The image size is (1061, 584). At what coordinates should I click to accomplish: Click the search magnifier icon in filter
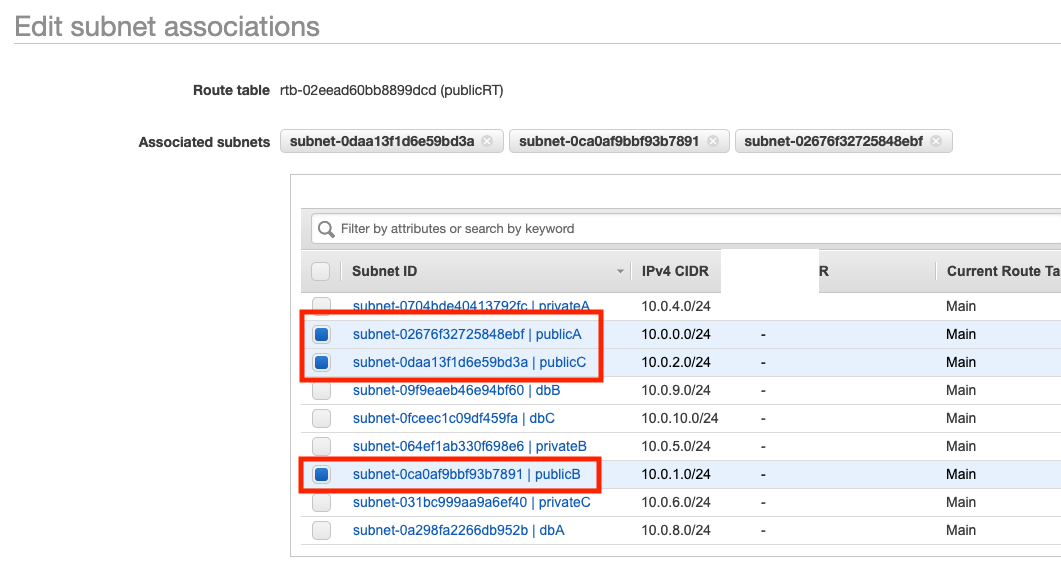[326, 229]
